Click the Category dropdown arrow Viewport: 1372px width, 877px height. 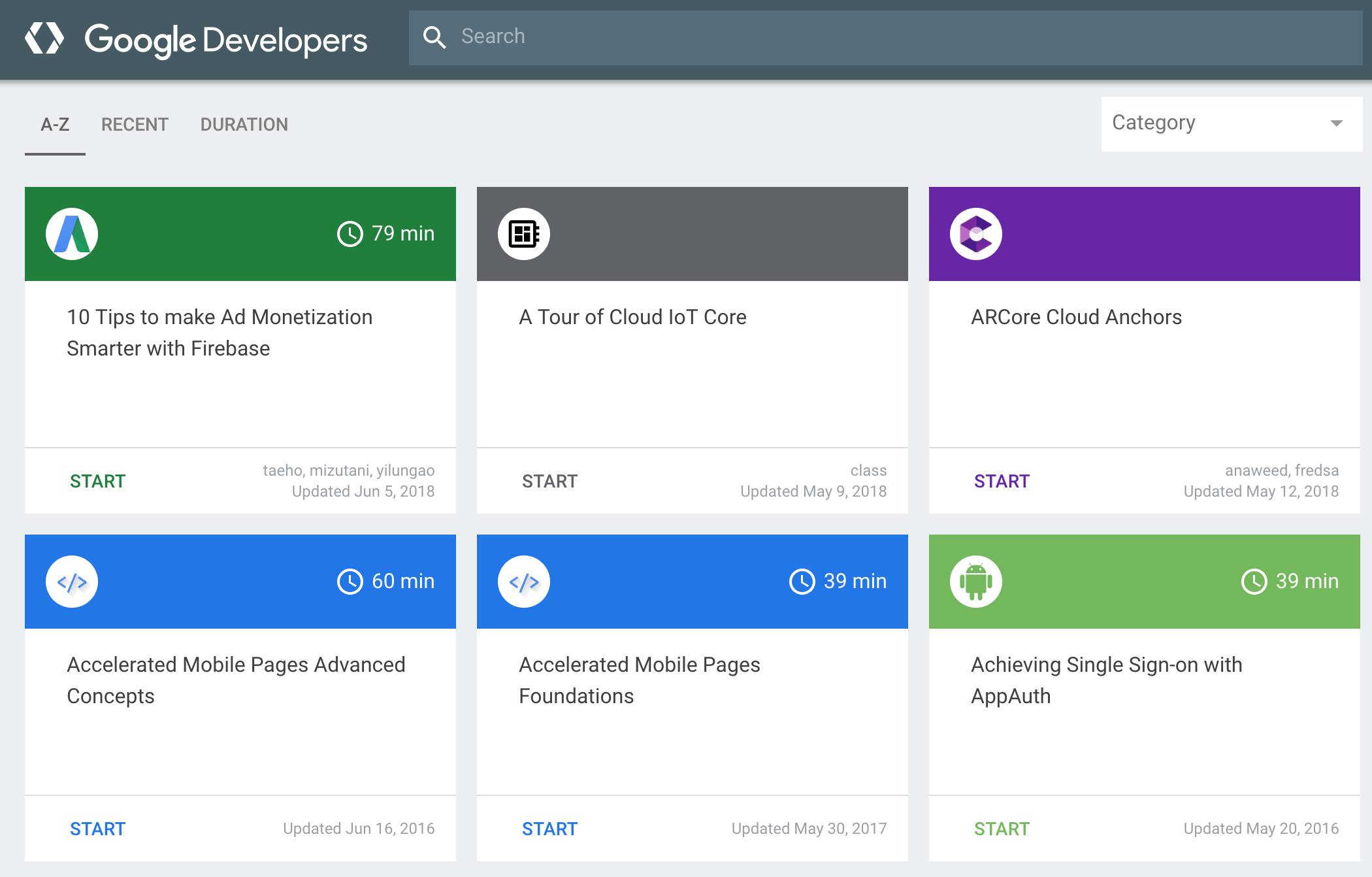[x=1337, y=124]
